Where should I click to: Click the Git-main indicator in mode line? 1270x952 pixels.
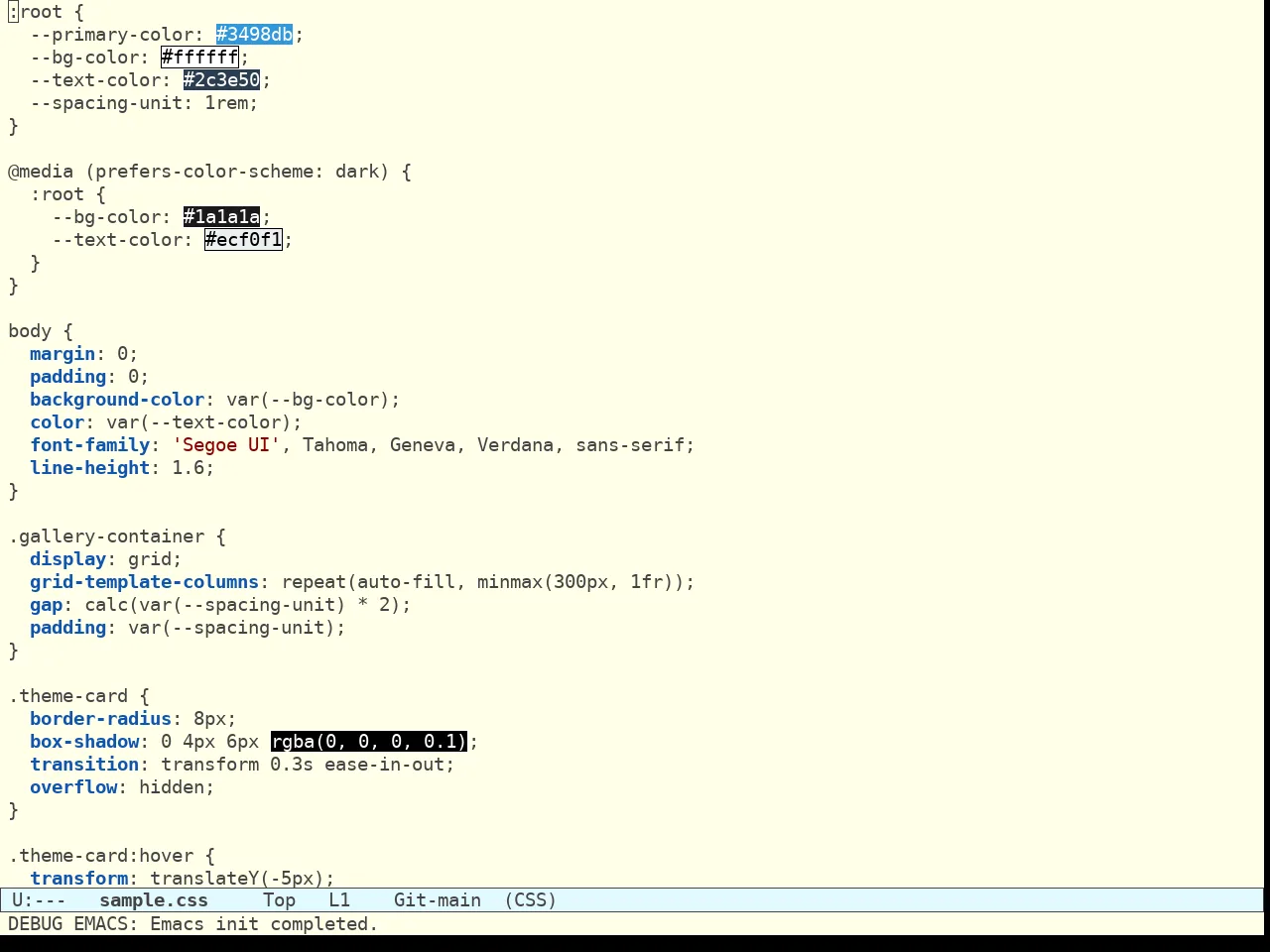pyautogui.click(x=437, y=900)
